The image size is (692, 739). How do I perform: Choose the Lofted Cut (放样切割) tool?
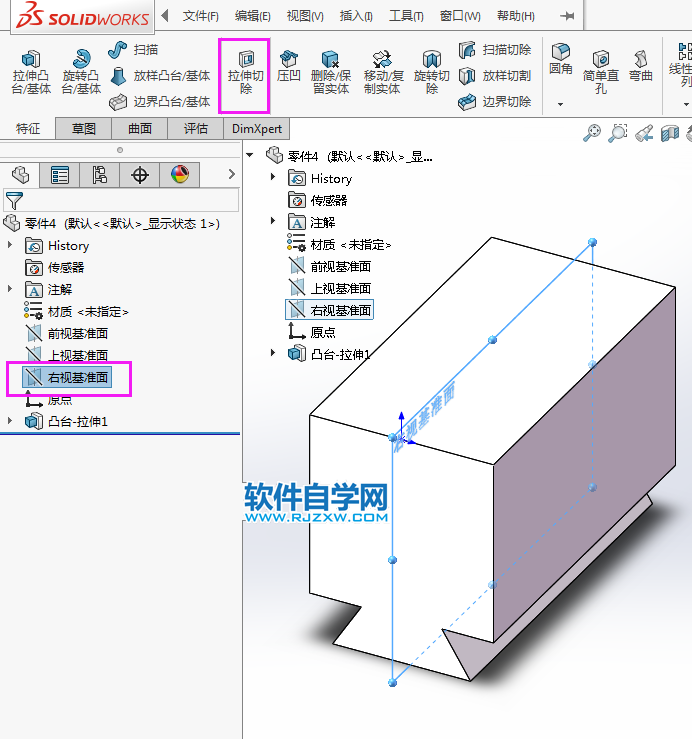(495, 75)
